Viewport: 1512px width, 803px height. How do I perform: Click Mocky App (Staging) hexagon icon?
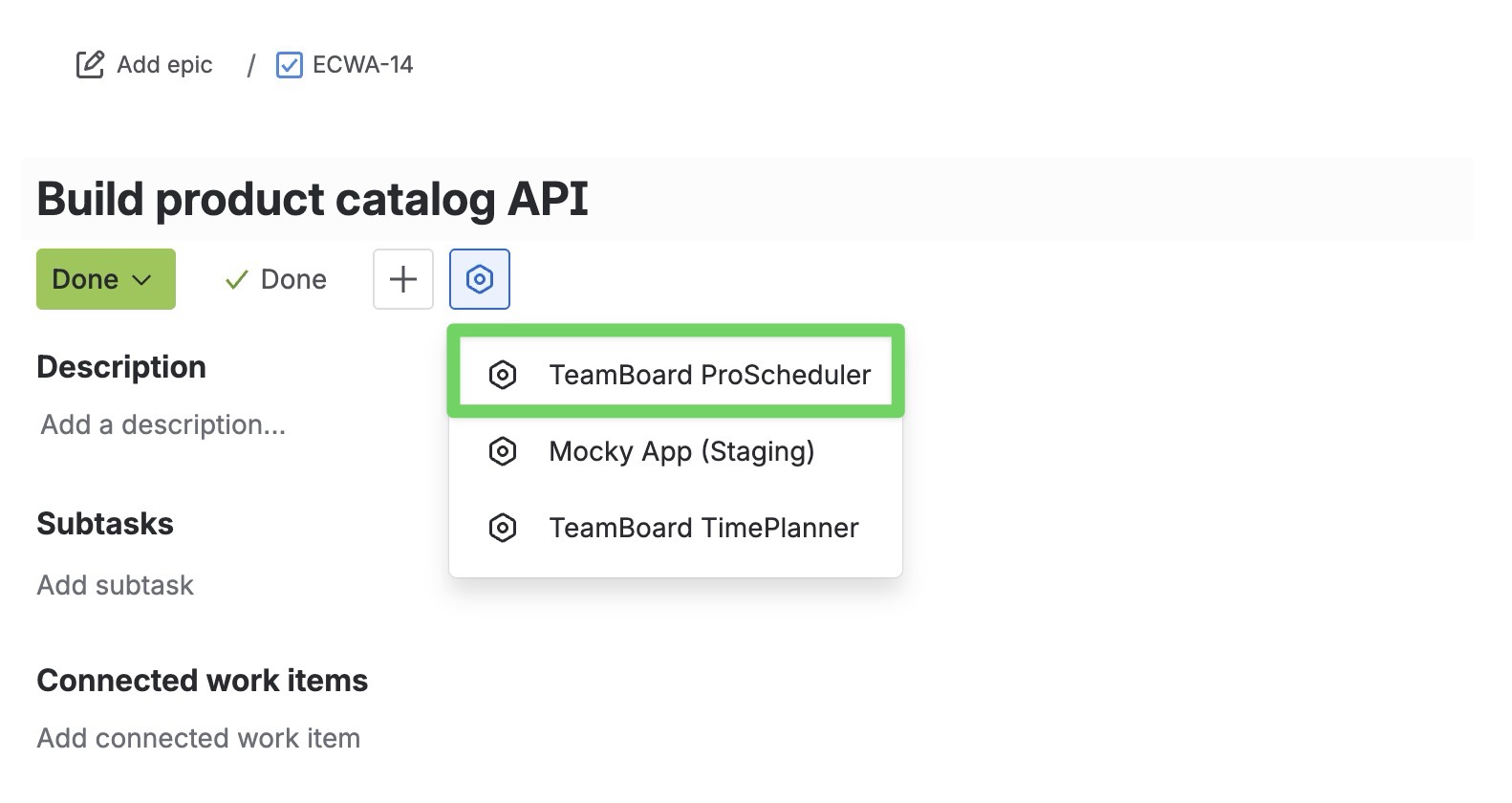tap(503, 451)
